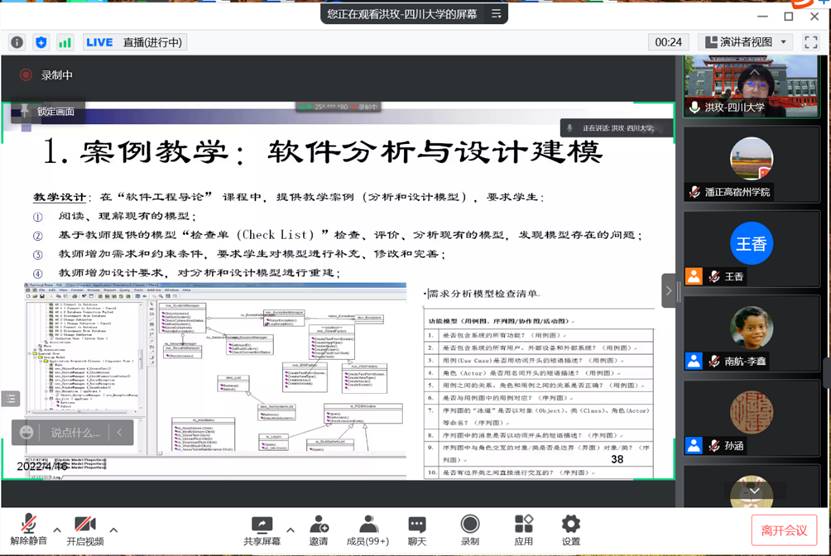Toggle the 锁定画面 lock screen control
The height and width of the screenshot is (556, 831).
46,111
